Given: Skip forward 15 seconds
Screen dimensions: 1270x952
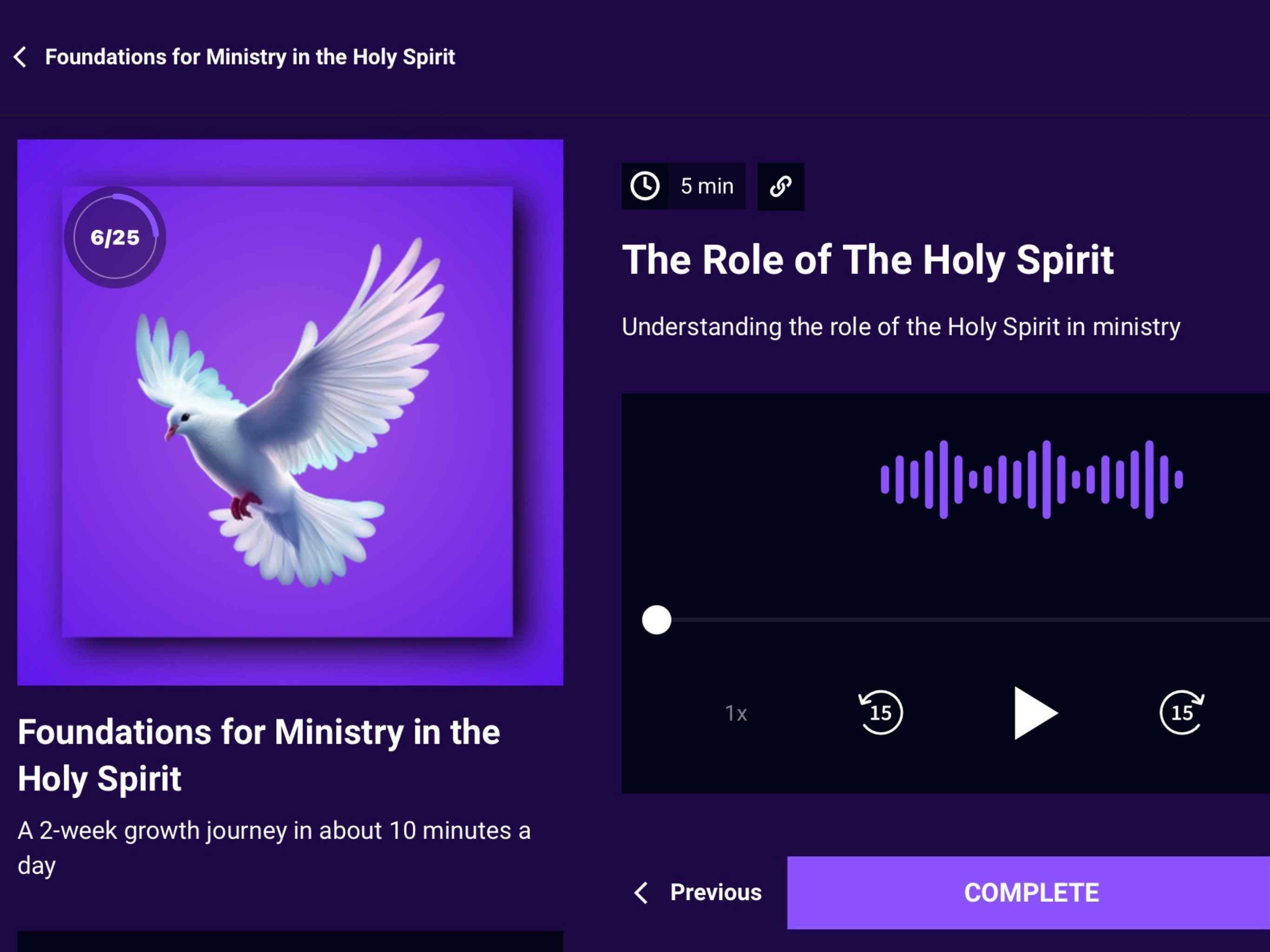Looking at the screenshot, I should click(1182, 712).
